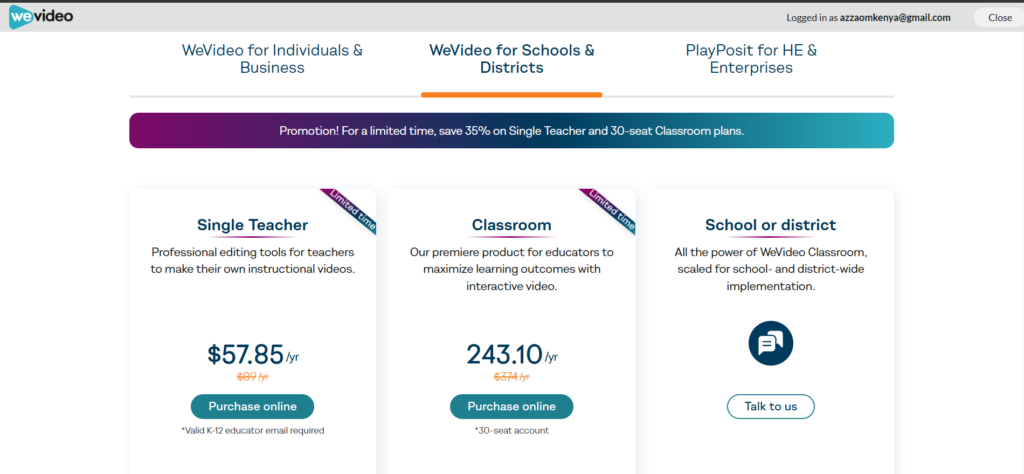
Task: Click the Single Teacher plan heading
Action: tap(252, 225)
